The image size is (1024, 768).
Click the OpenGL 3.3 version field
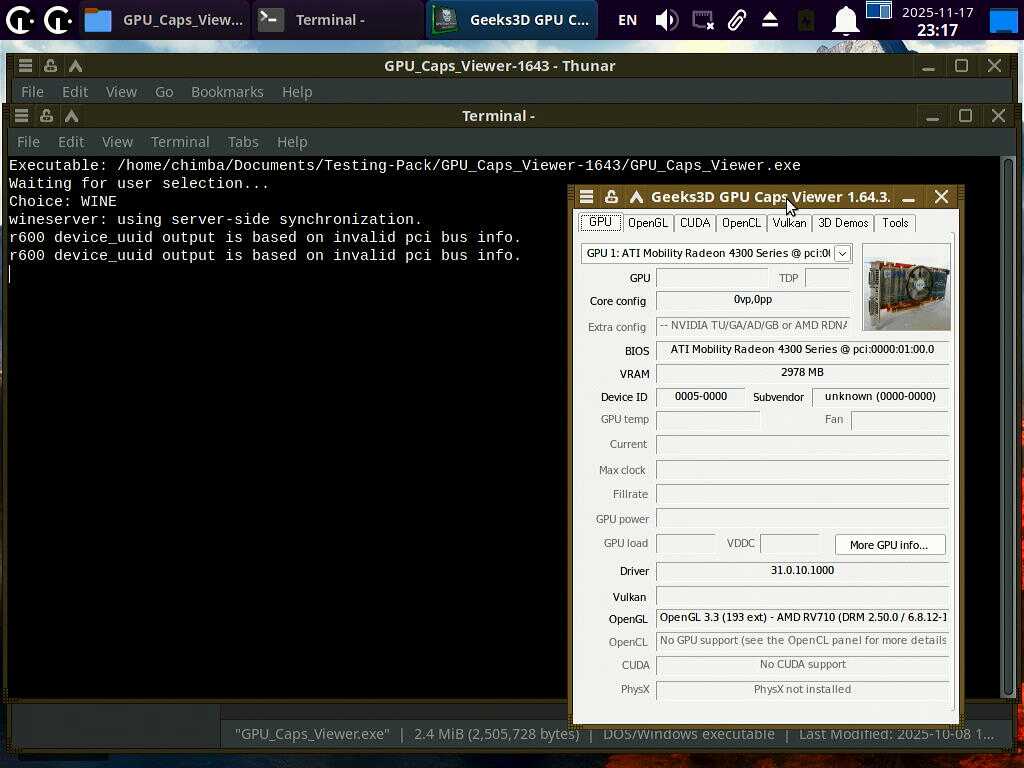coord(803,618)
